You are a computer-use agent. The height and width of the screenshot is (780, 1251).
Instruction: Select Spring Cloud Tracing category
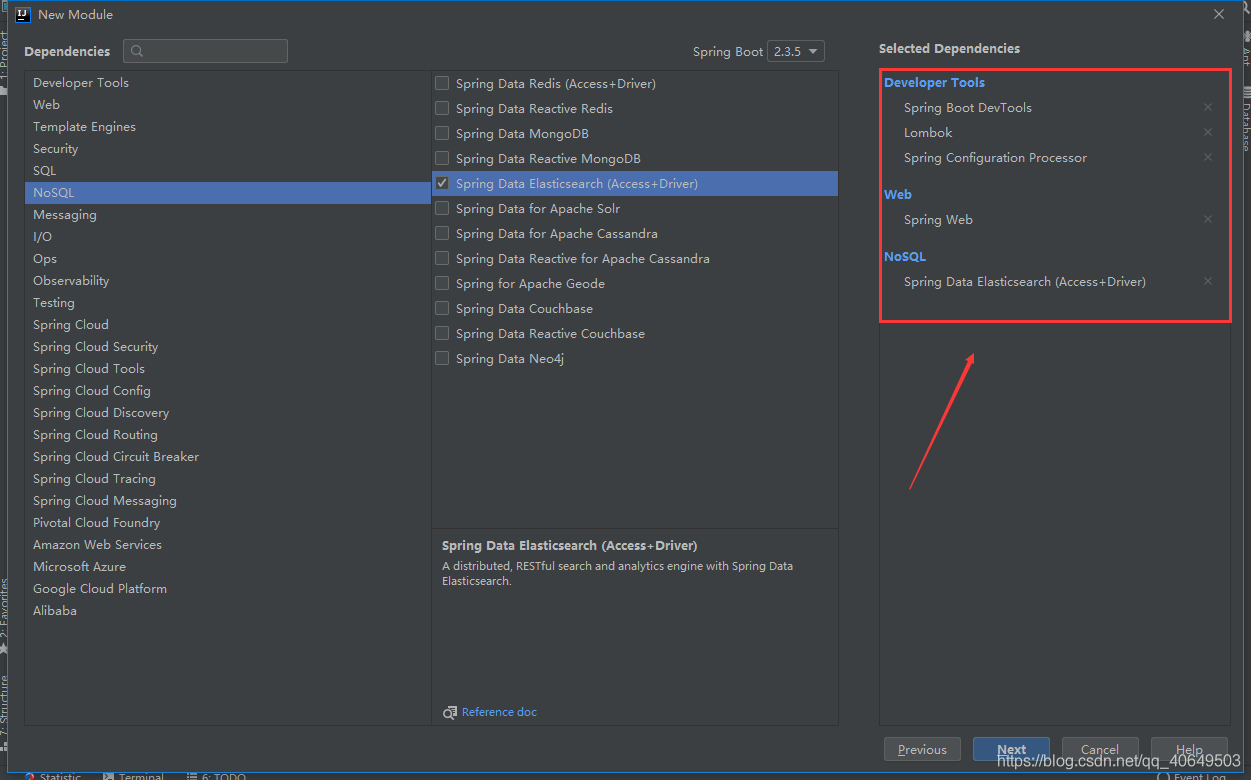(x=228, y=478)
